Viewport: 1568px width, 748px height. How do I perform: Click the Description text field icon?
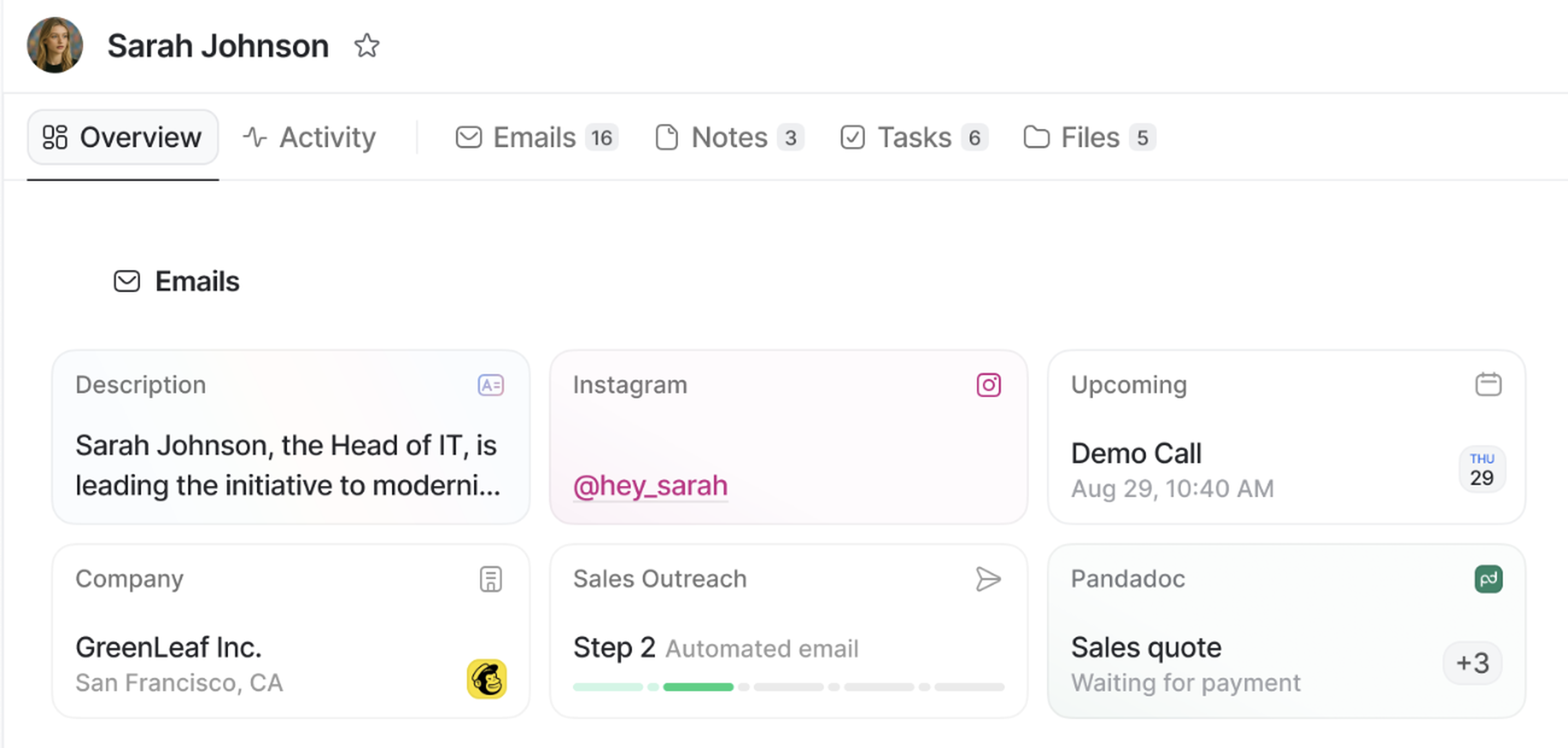pos(490,385)
